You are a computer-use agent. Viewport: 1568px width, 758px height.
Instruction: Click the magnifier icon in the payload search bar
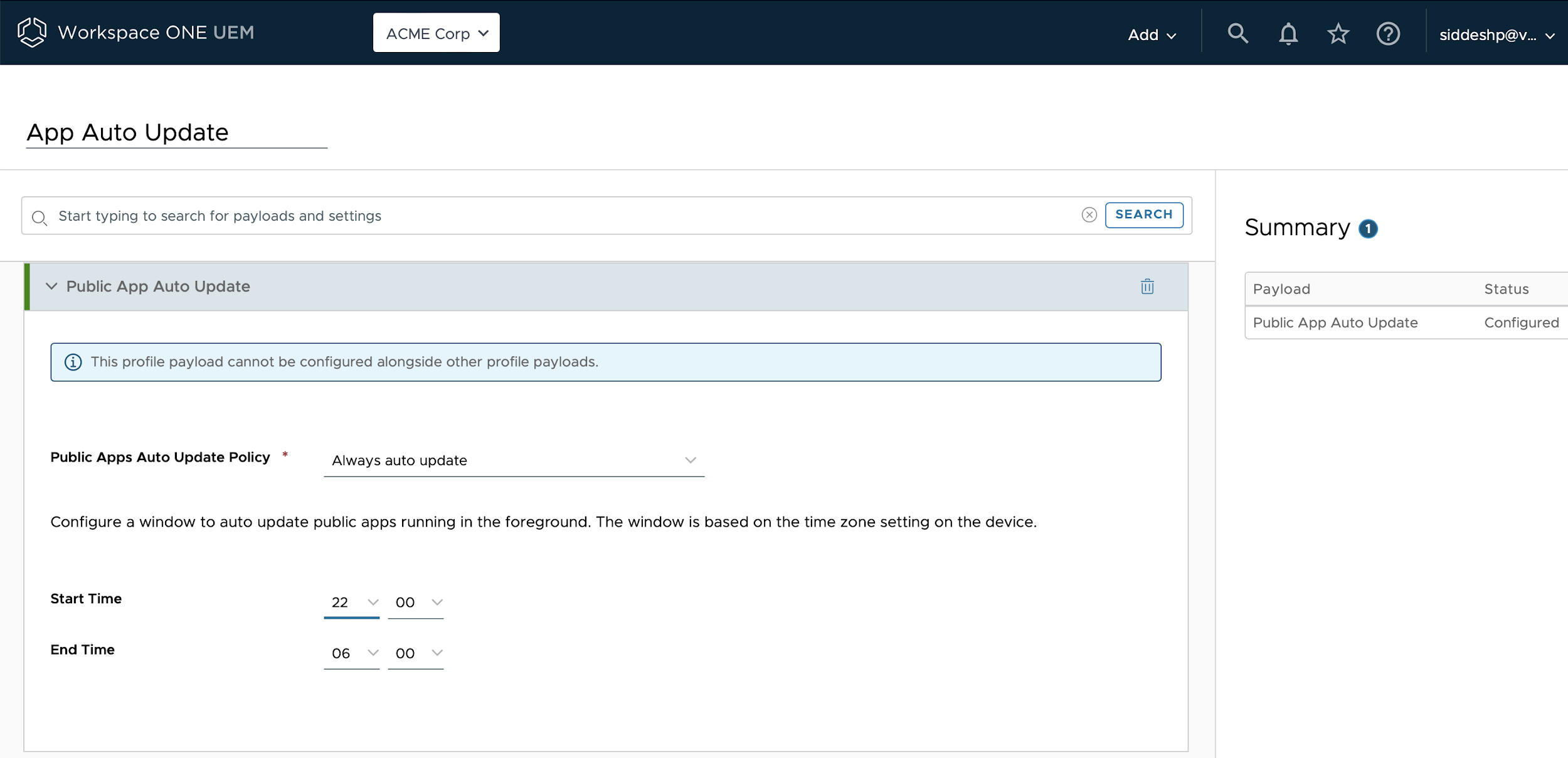point(40,218)
